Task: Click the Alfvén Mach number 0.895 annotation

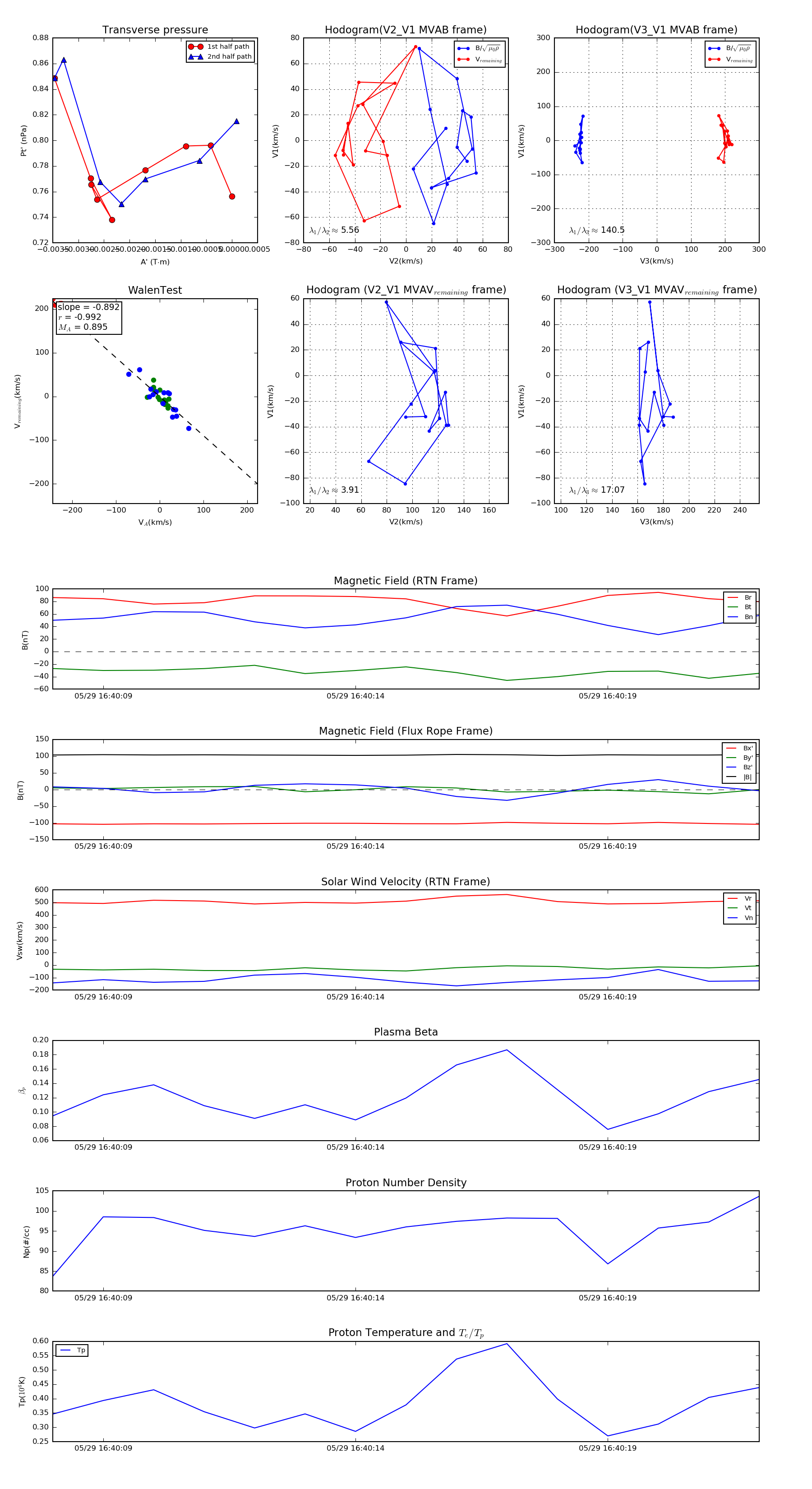Action: [x=83, y=327]
